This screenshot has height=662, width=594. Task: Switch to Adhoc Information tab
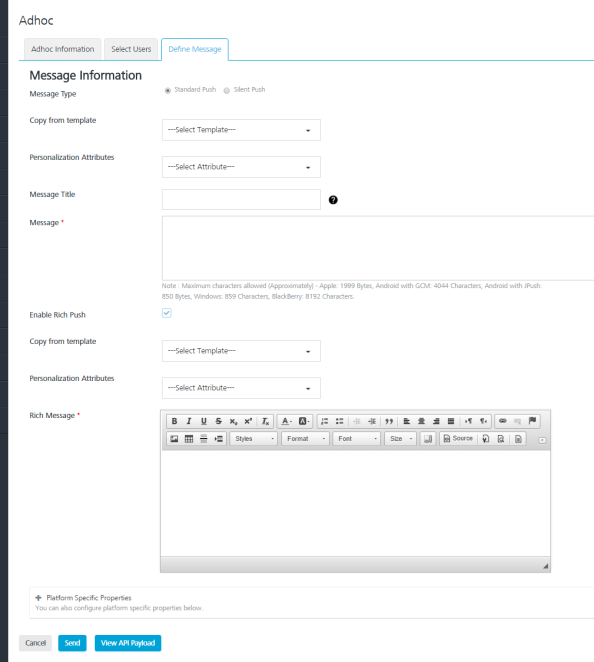62,49
